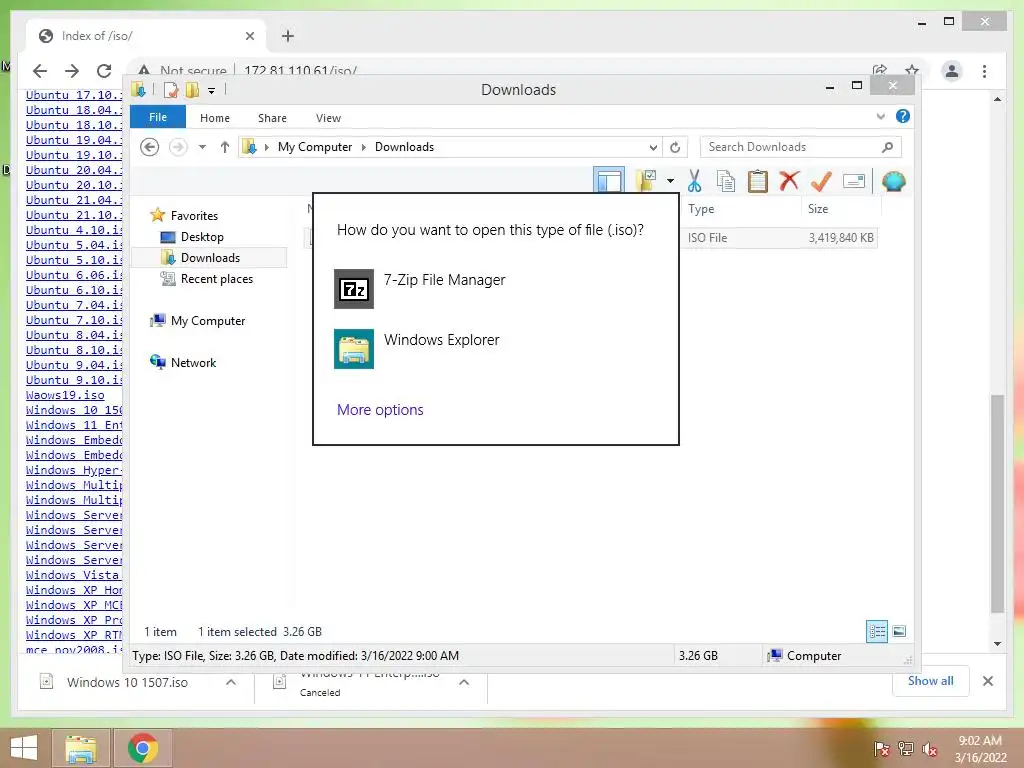Open the Chrome three-dot menu
Screen dimensions: 1024x768
coord(984,71)
